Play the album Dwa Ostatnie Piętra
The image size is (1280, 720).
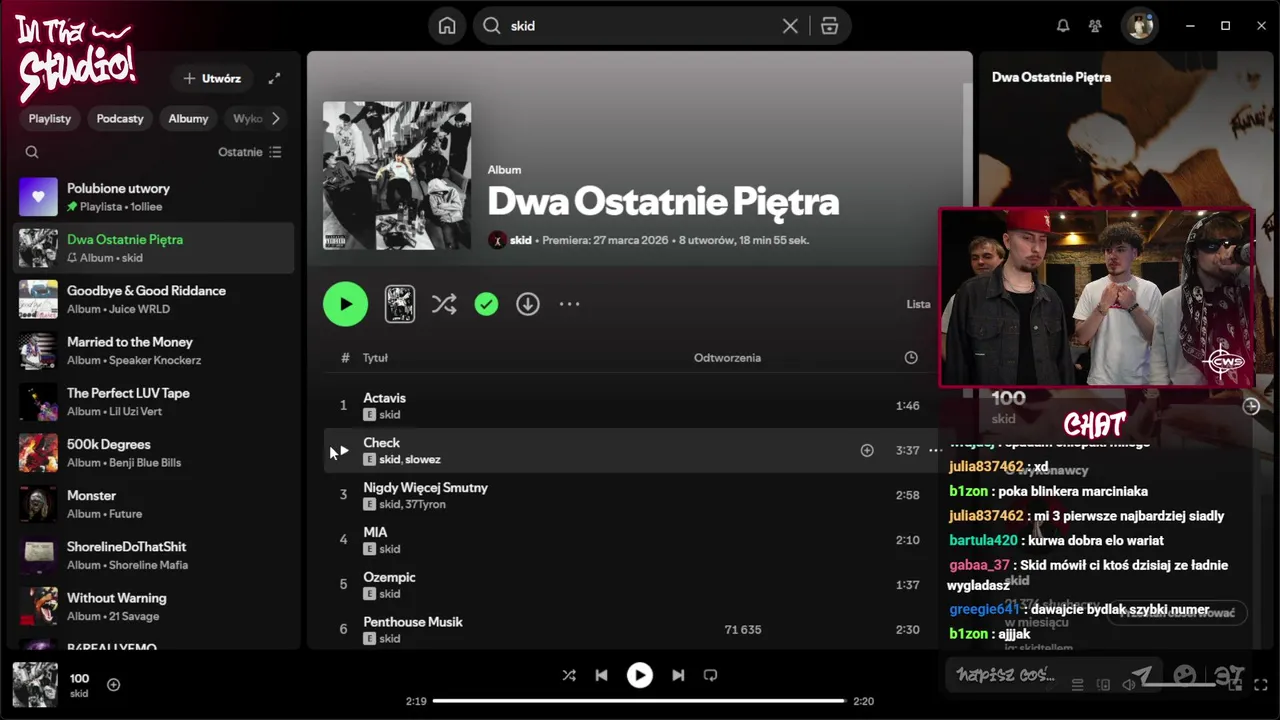(x=345, y=304)
